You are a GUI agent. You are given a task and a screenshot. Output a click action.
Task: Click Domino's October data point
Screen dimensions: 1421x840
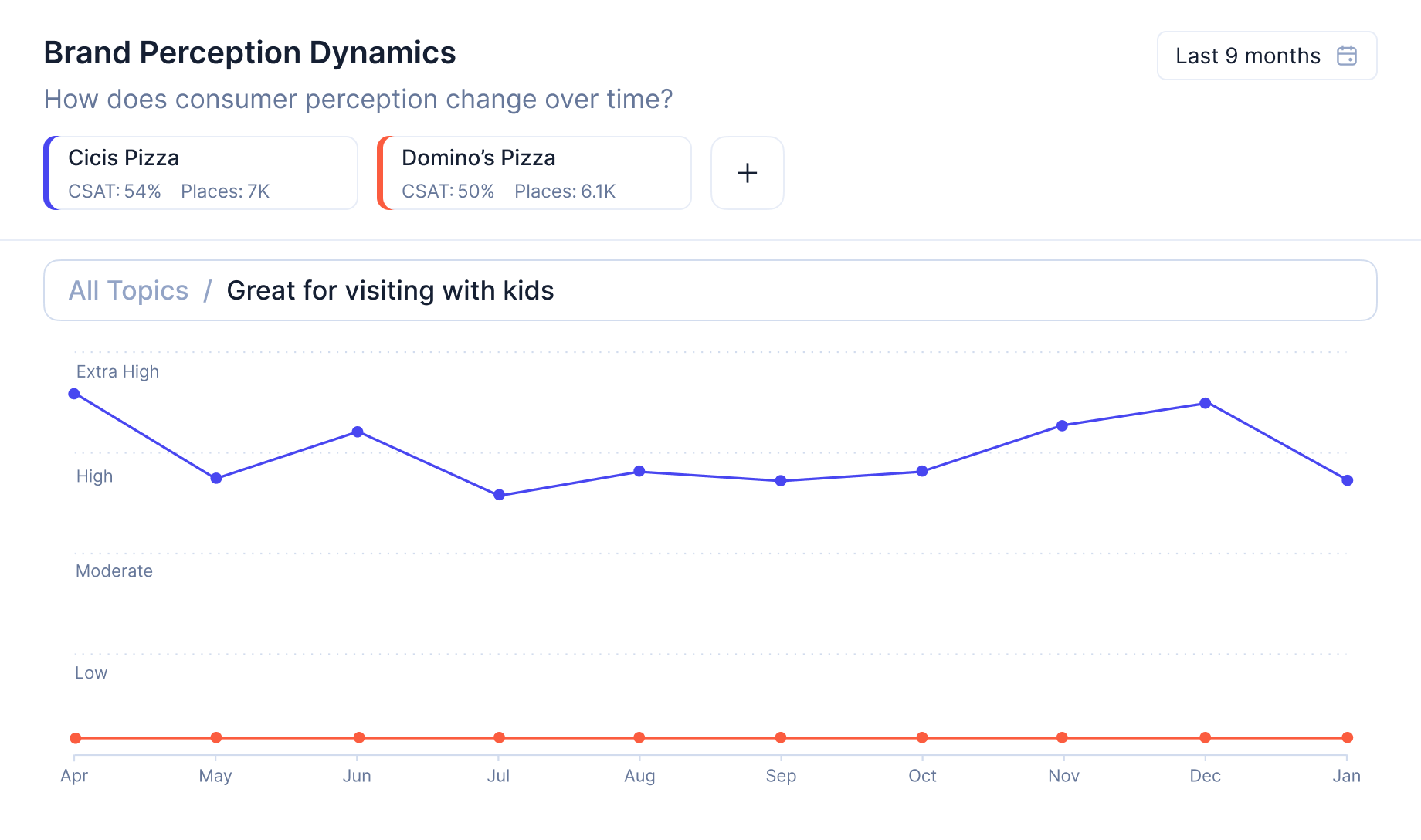(x=922, y=737)
